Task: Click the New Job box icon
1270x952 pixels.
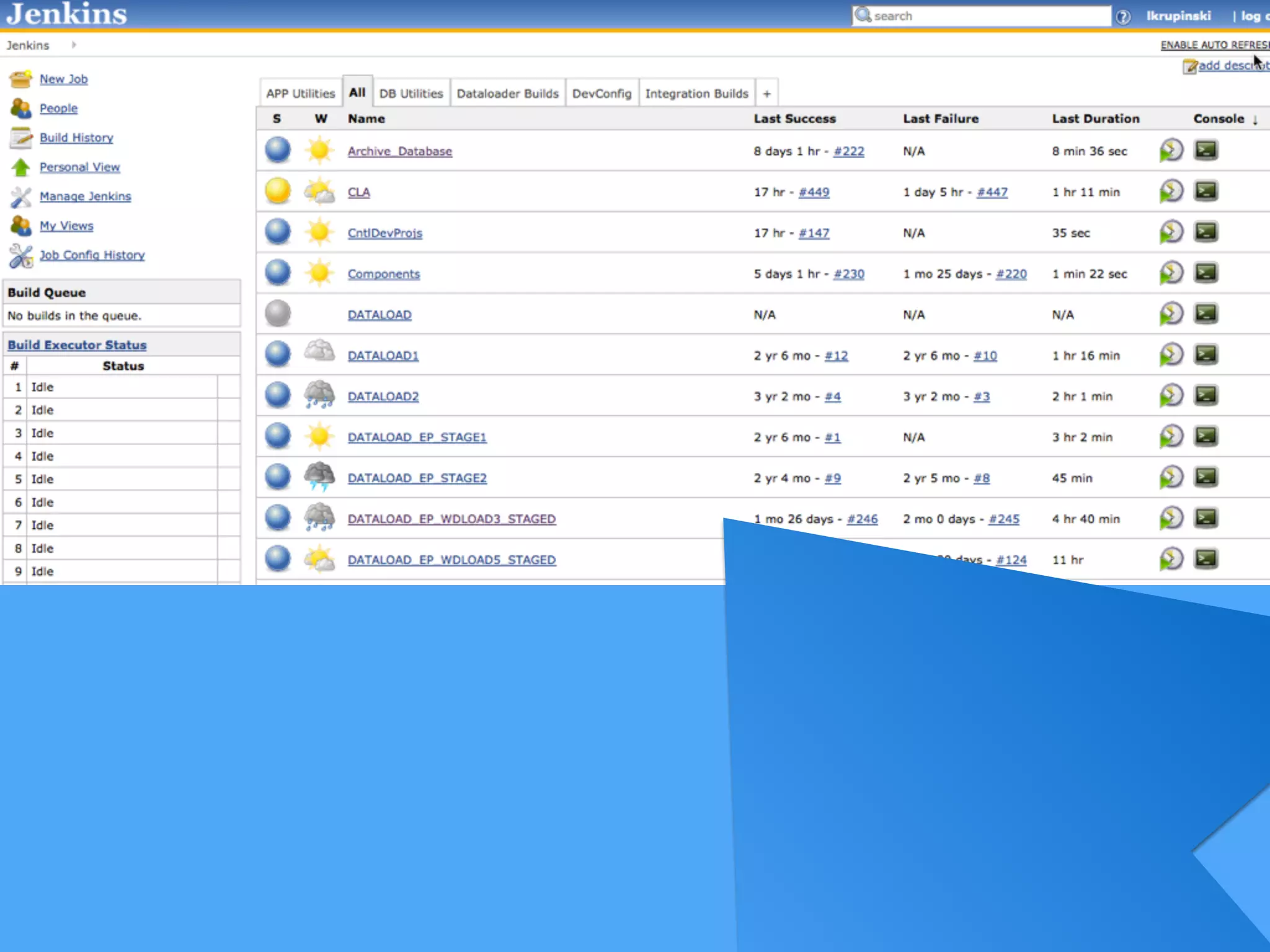Action: [x=20, y=79]
